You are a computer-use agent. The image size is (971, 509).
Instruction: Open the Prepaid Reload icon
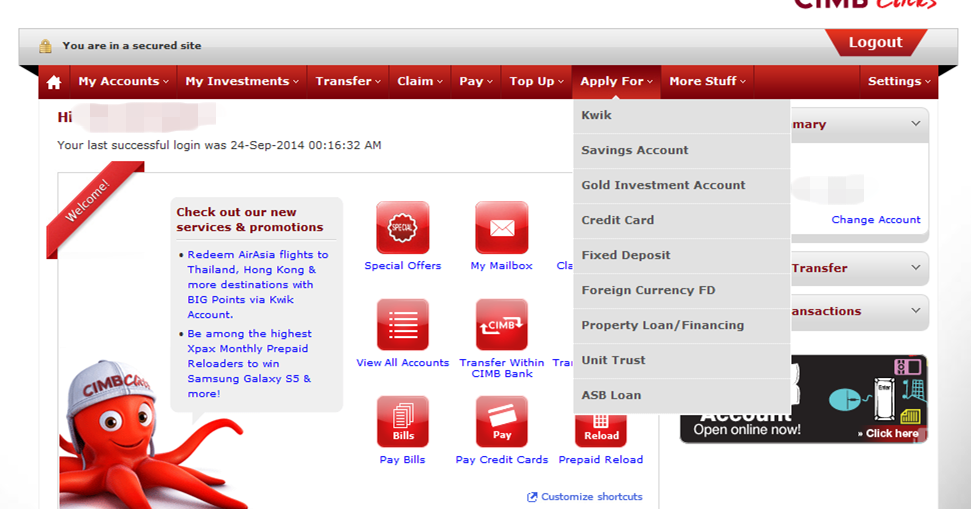click(x=601, y=430)
